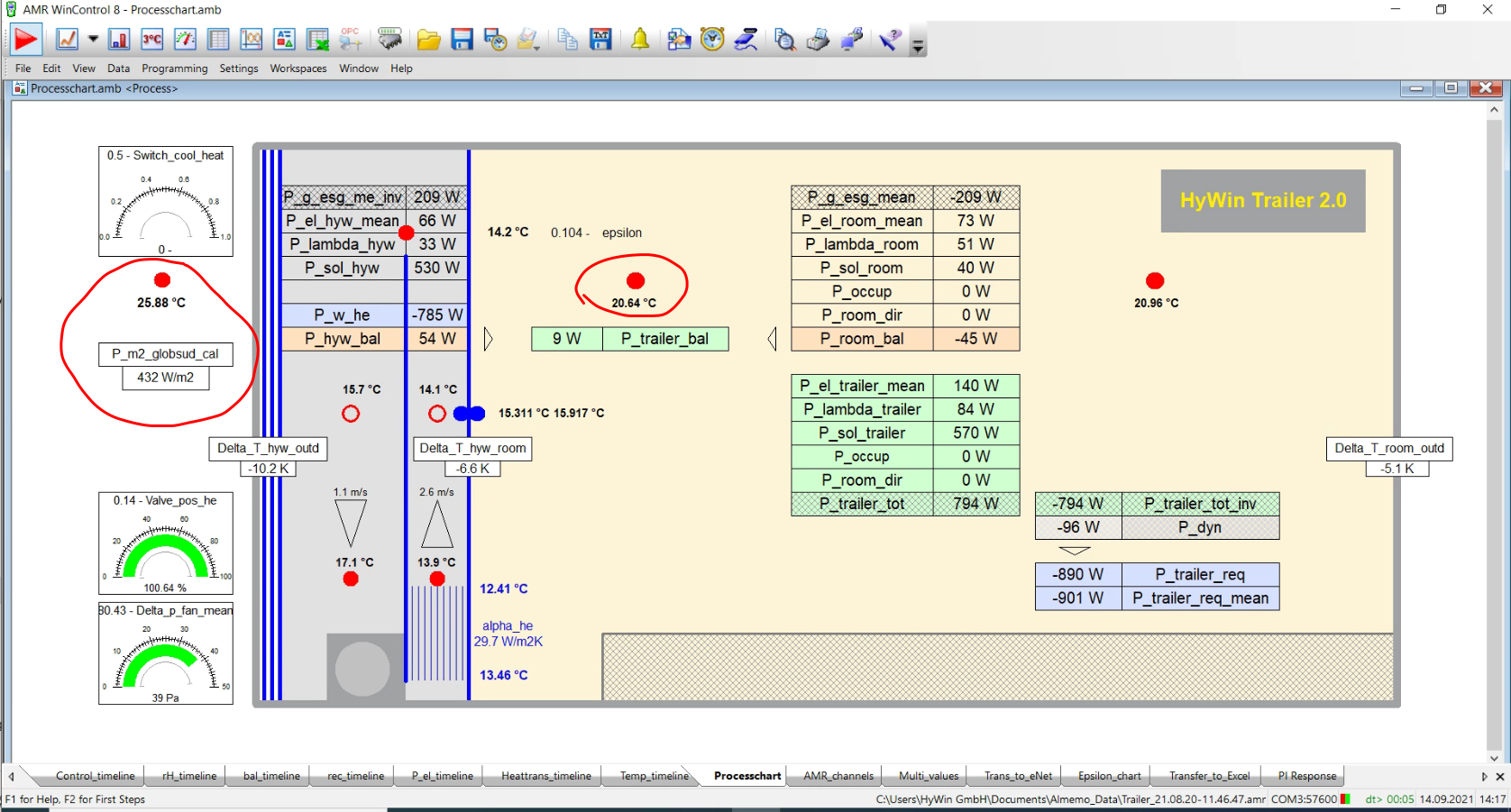Click the Switch_cool_heat gauge
Viewport: 1511px width, 812px height.
pos(166,201)
